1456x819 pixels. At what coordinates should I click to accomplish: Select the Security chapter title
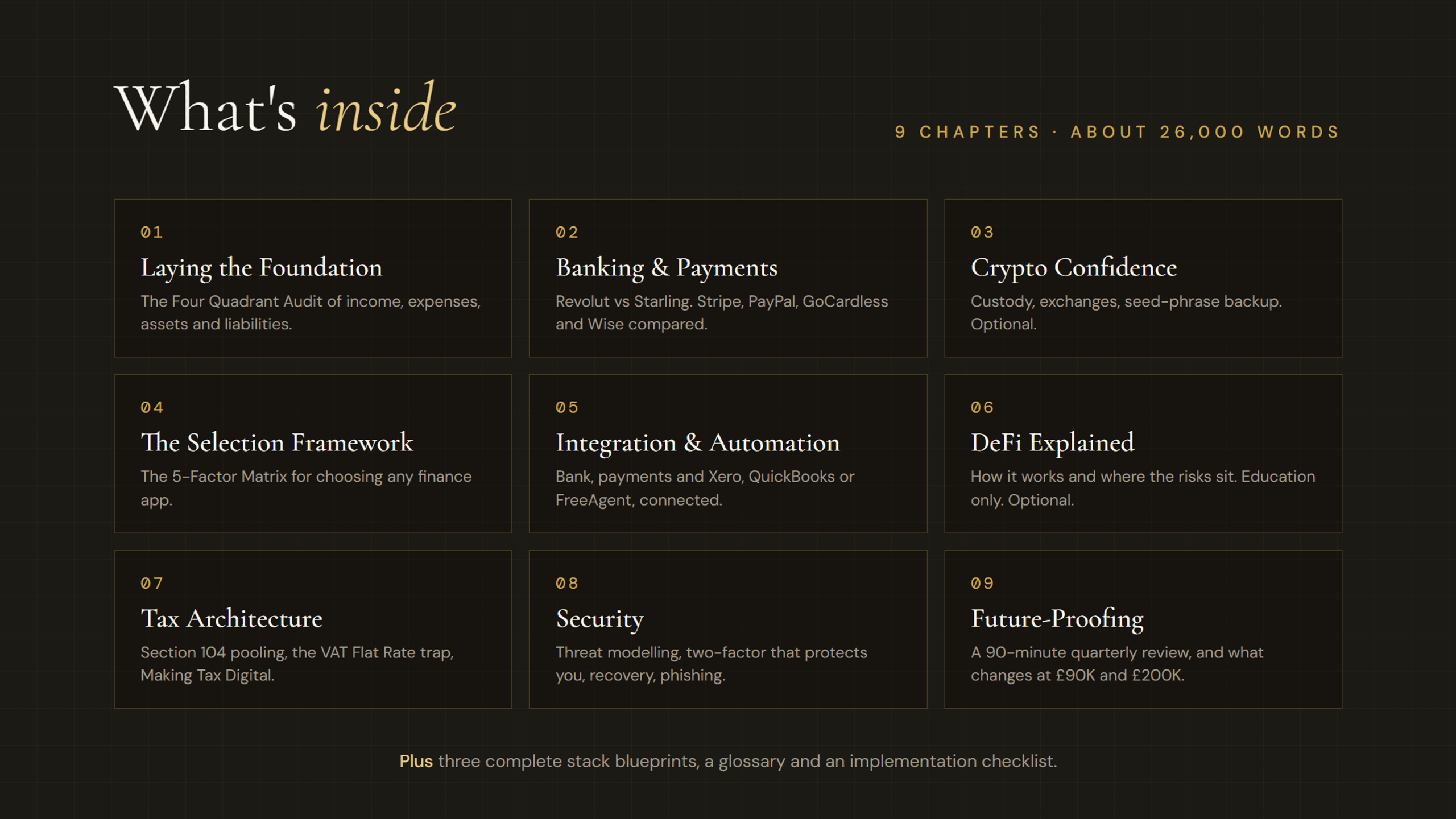(x=599, y=619)
